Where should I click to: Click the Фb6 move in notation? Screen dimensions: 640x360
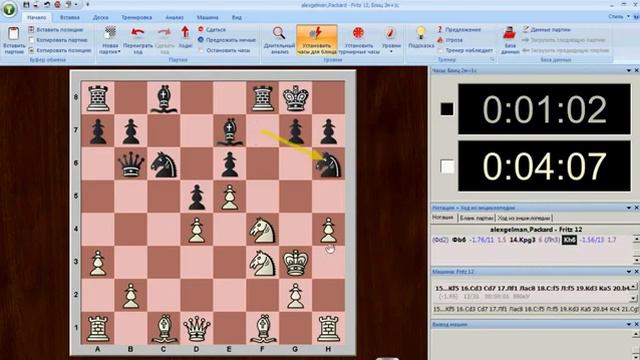click(459, 240)
